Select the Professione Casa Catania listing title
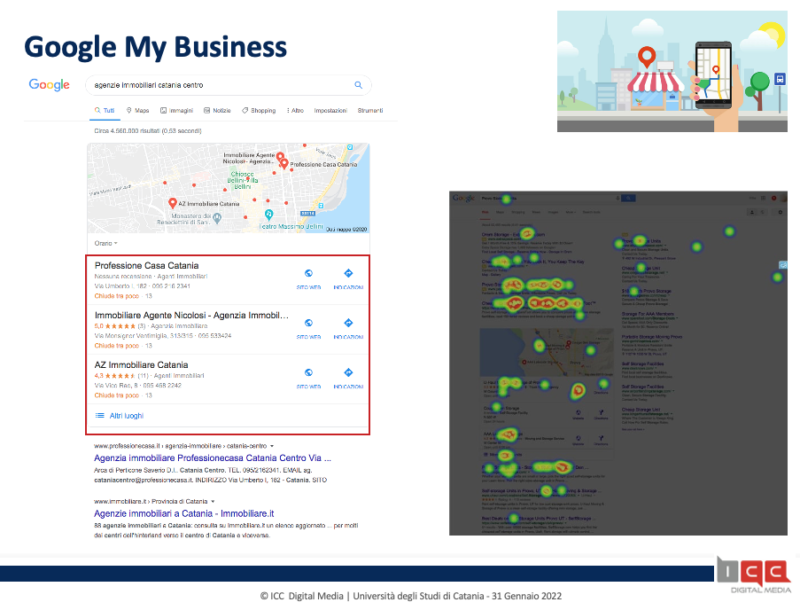Viewport: 800px width, 610px height. (x=146, y=266)
